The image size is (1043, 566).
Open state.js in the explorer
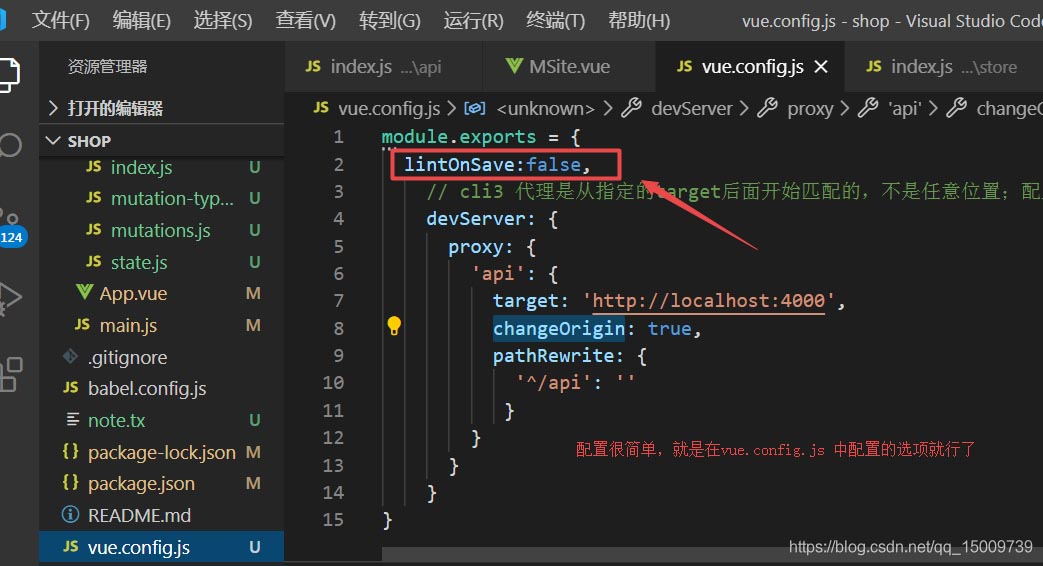click(162, 262)
